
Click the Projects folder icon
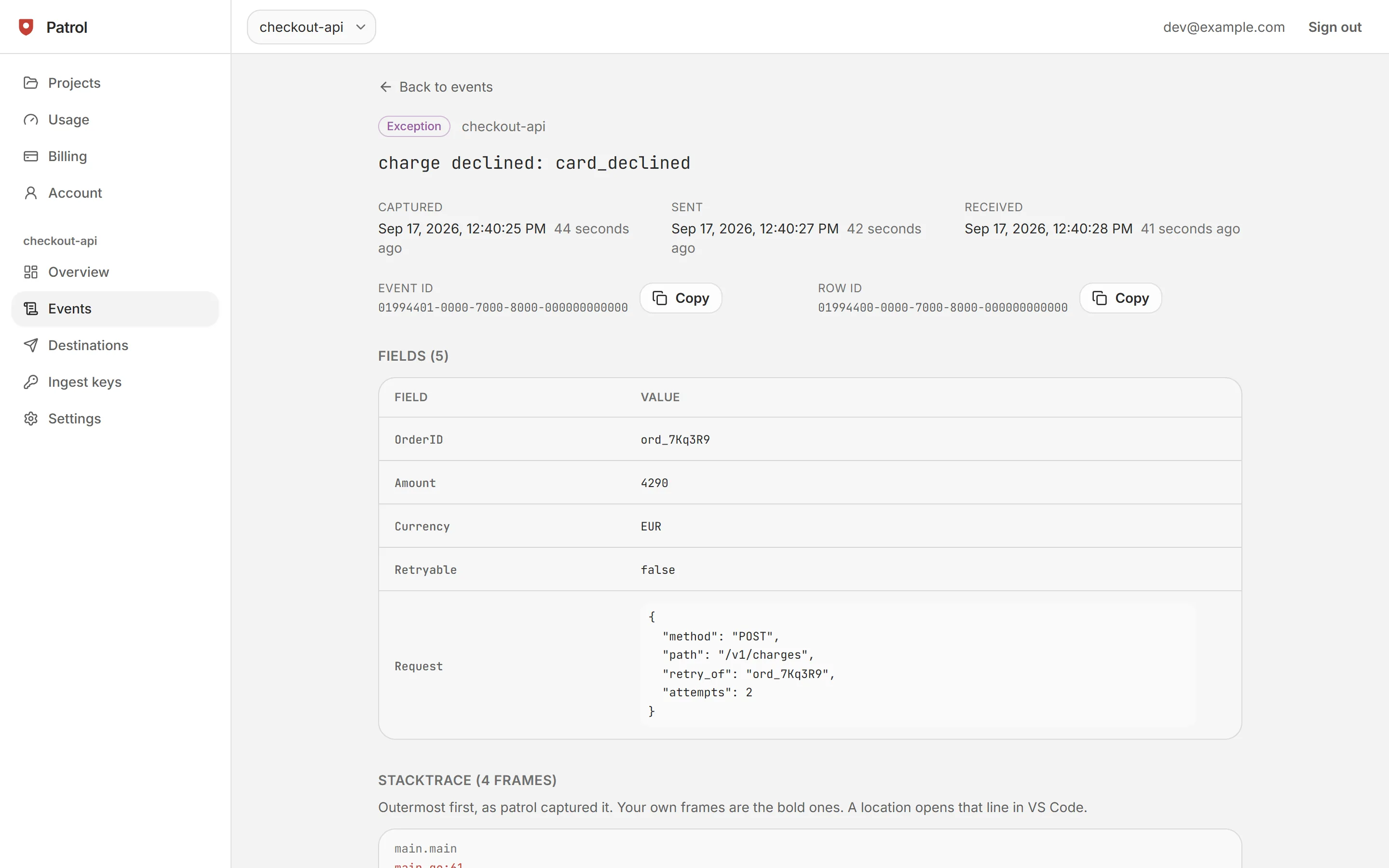(x=31, y=82)
